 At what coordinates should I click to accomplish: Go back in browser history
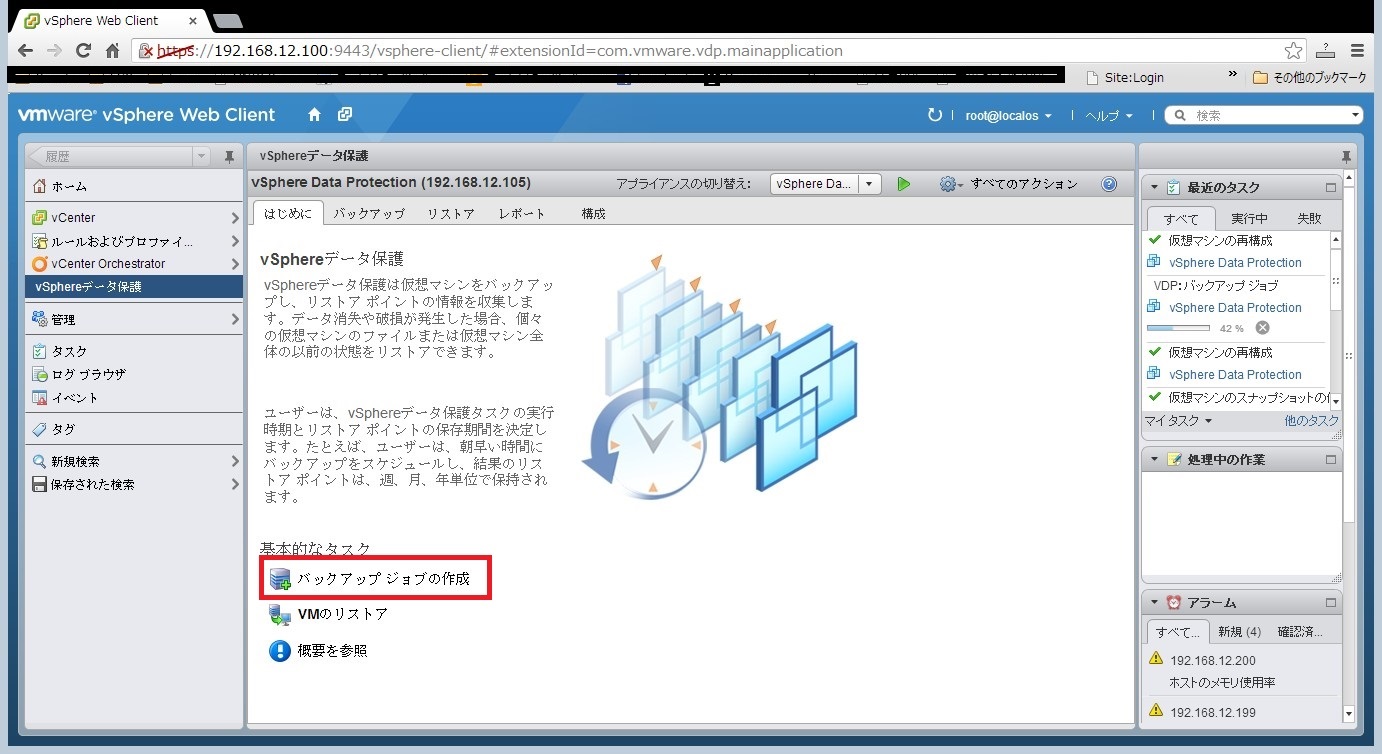pyautogui.click(x=26, y=51)
